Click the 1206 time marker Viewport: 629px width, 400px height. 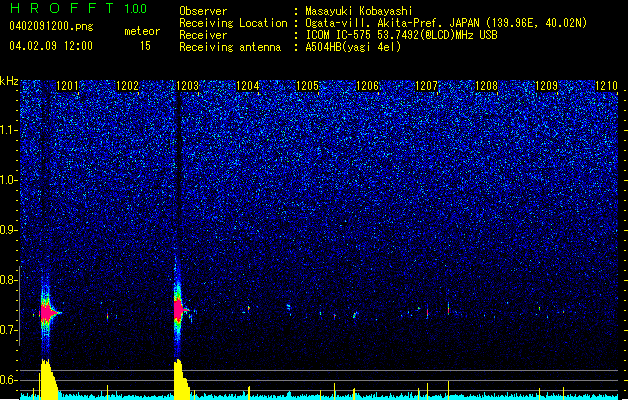tap(367, 85)
